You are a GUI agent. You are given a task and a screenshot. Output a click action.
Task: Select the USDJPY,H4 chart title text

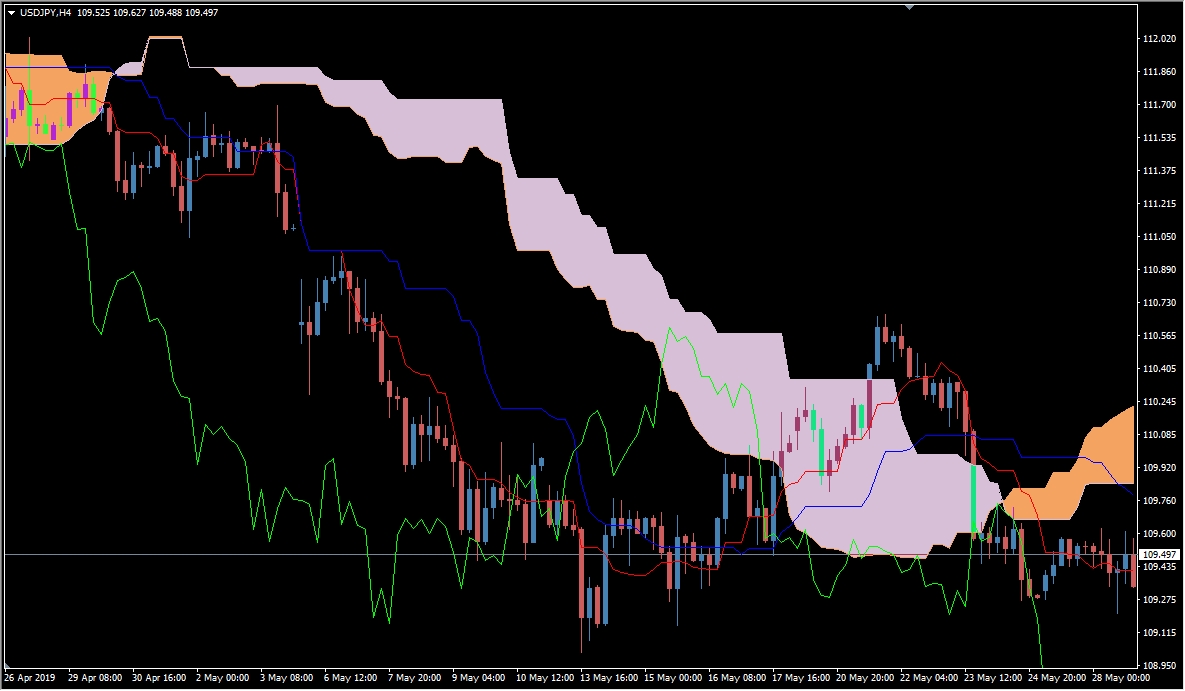[45, 13]
